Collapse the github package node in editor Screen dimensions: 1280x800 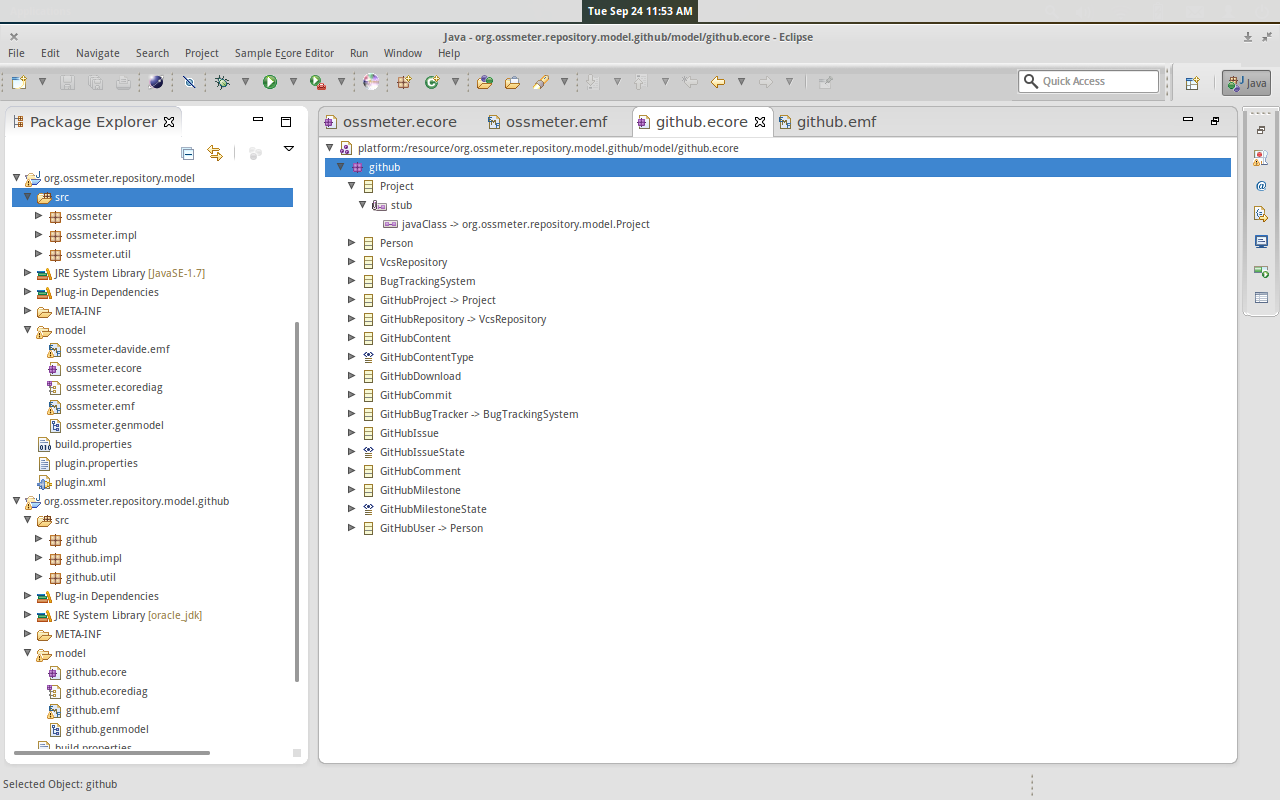point(341,167)
